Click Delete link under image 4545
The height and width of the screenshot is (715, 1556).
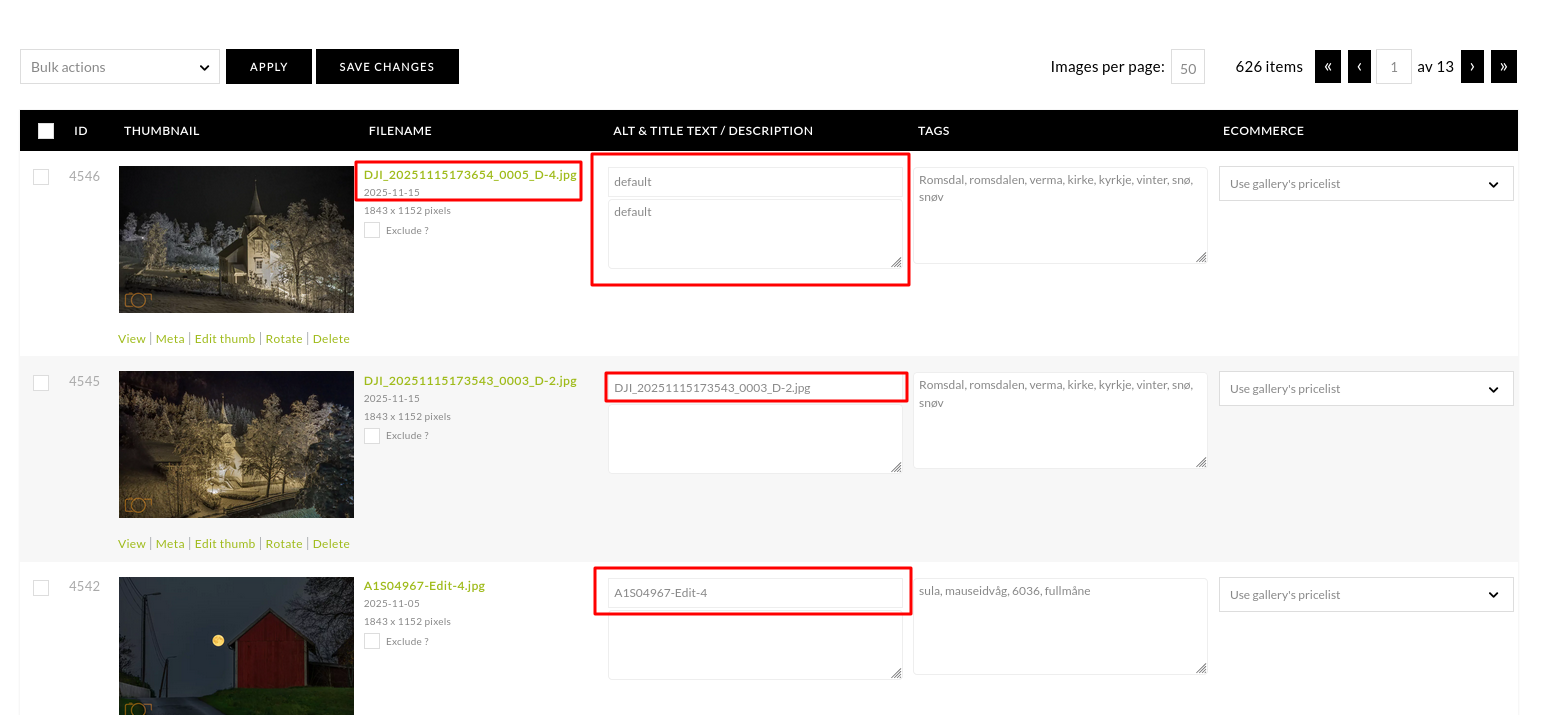331,544
